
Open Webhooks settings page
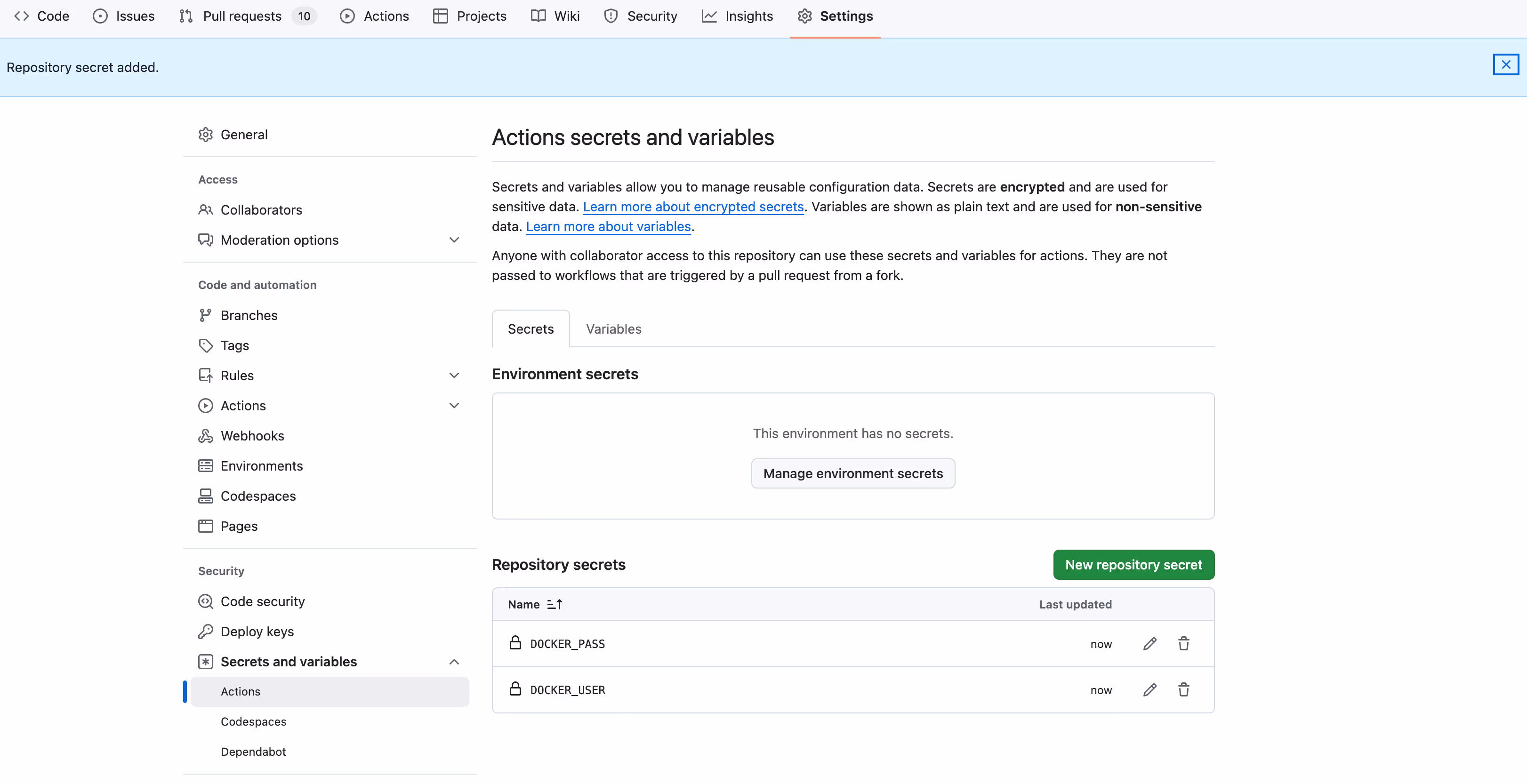(330, 436)
